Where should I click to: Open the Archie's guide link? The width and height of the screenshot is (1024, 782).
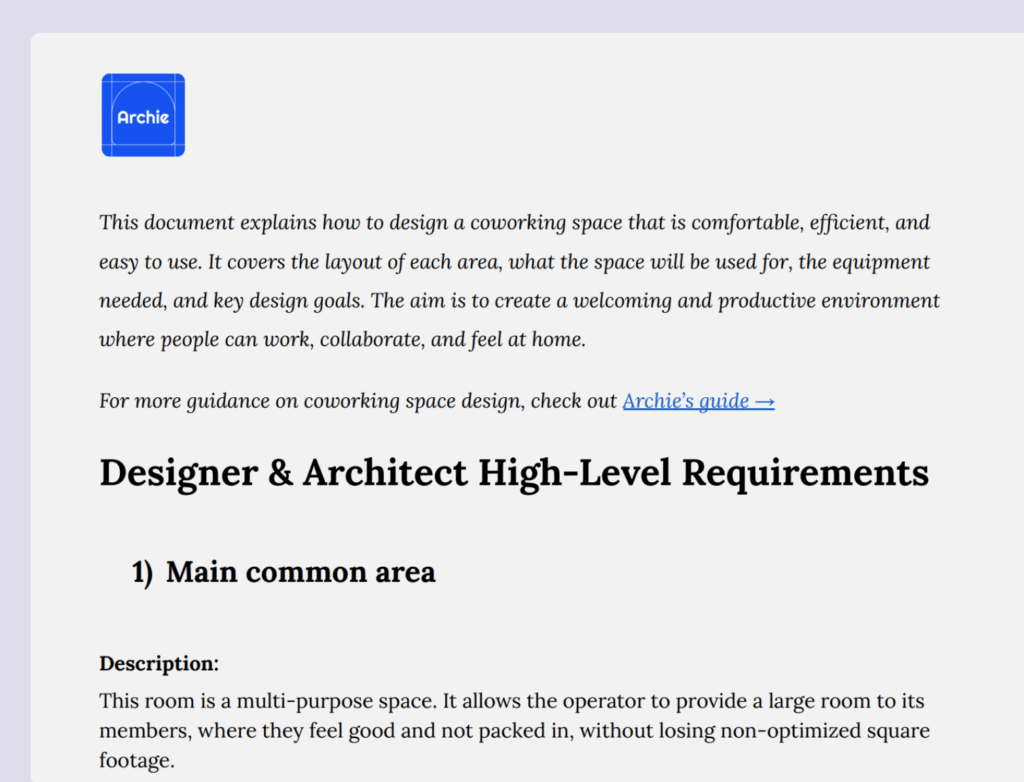pyautogui.click(x=685, y=401)
